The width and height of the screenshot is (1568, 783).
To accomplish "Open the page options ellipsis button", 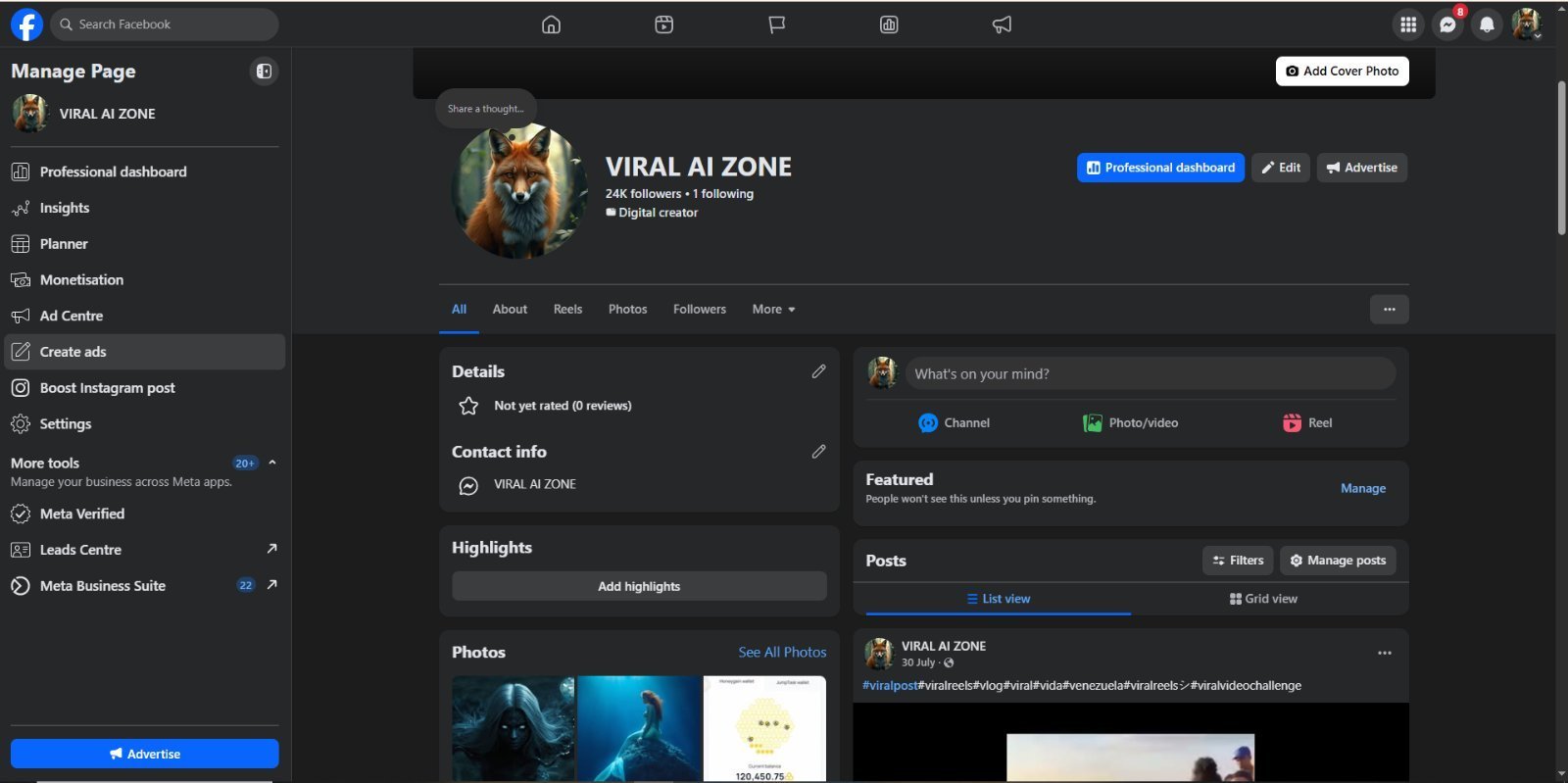I will point(1390,310).
